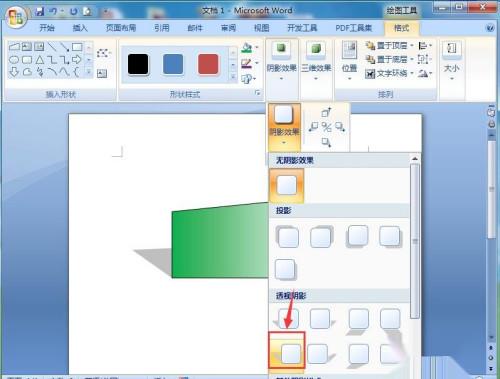Image resolution: width=500 pixels, height=379 pixels.
Task: Toggle shadow on/off percent icon
Action: point(327,127)
